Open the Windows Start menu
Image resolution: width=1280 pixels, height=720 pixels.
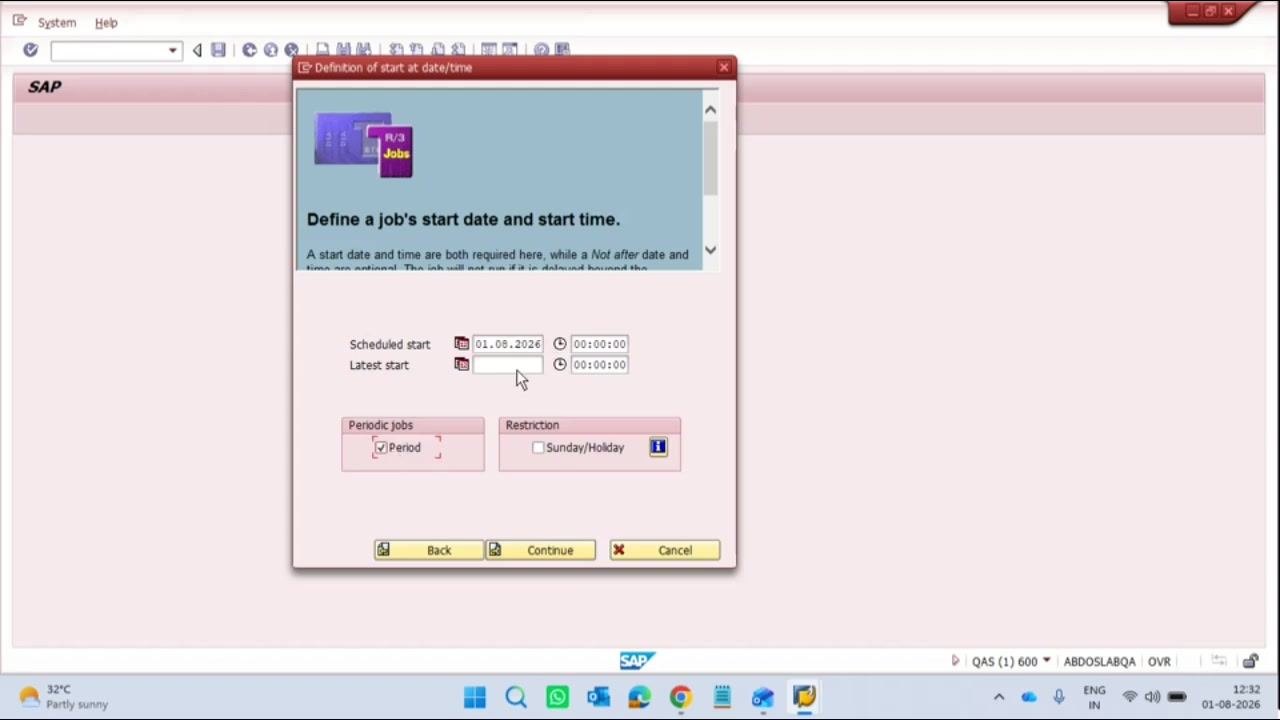click(x=475, y=697)
